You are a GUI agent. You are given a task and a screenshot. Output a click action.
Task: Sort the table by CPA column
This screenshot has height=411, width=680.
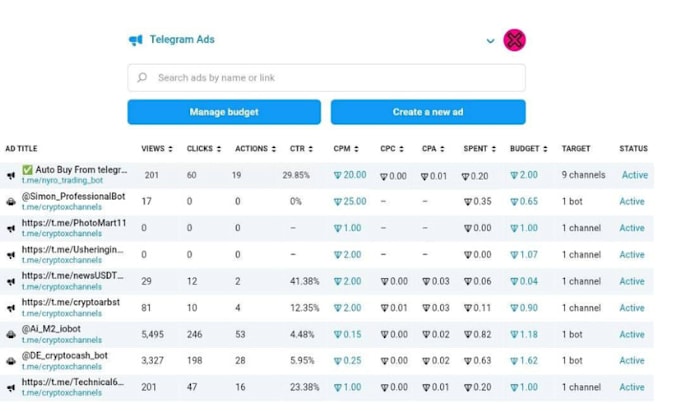click(433, 149)
